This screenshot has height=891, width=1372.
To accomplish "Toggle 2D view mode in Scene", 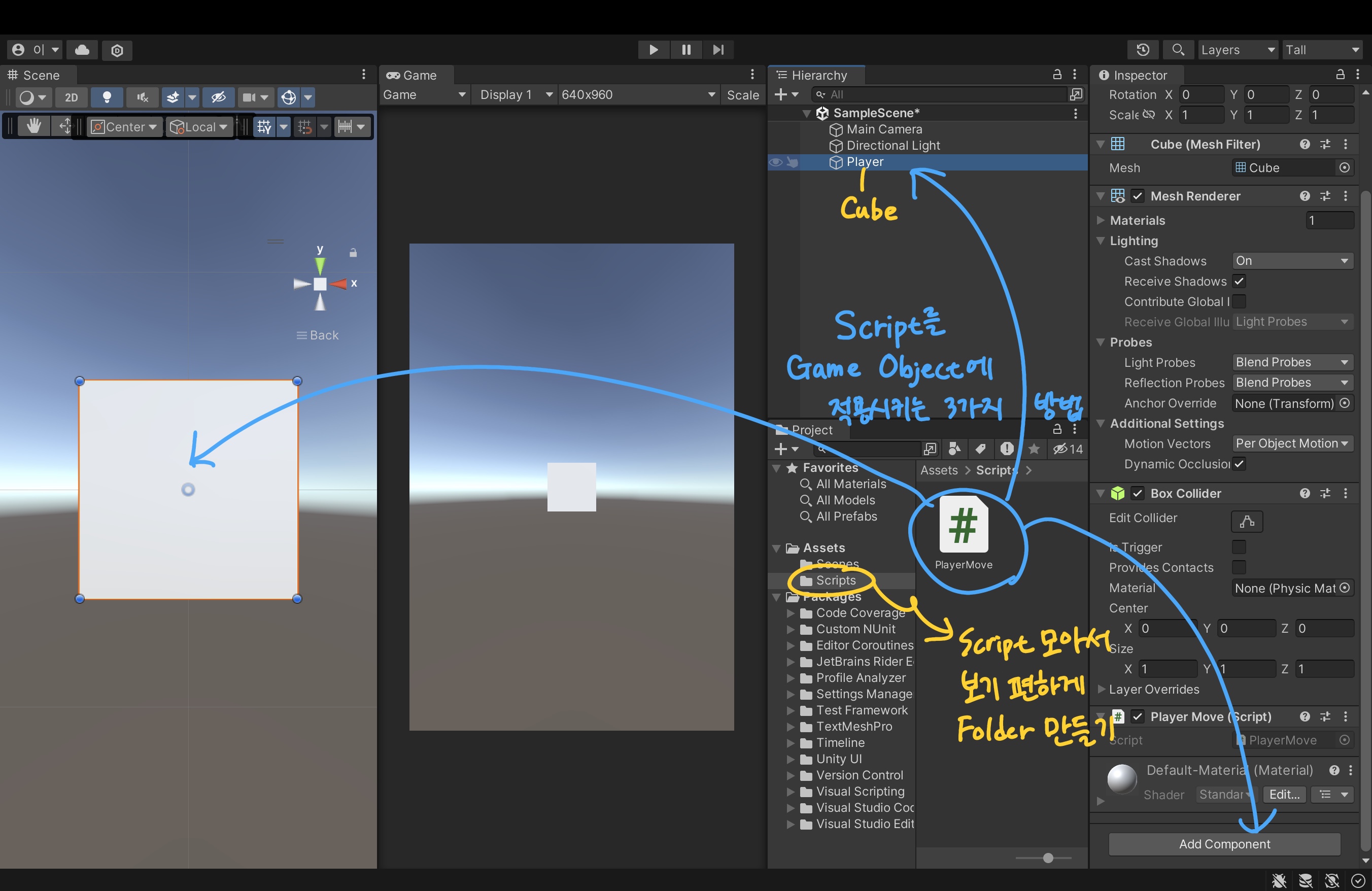I will [x=72, y=97].
